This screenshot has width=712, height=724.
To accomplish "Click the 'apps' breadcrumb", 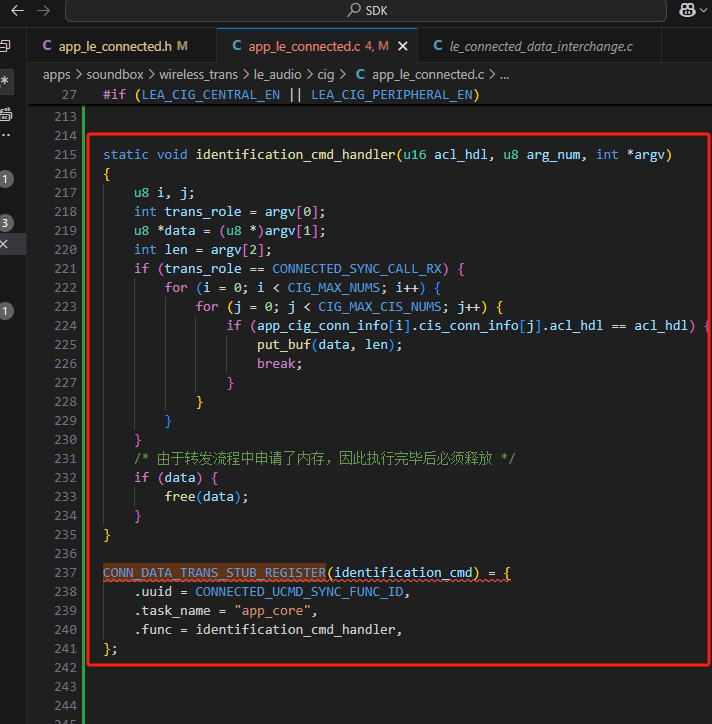I will point(56,74).
